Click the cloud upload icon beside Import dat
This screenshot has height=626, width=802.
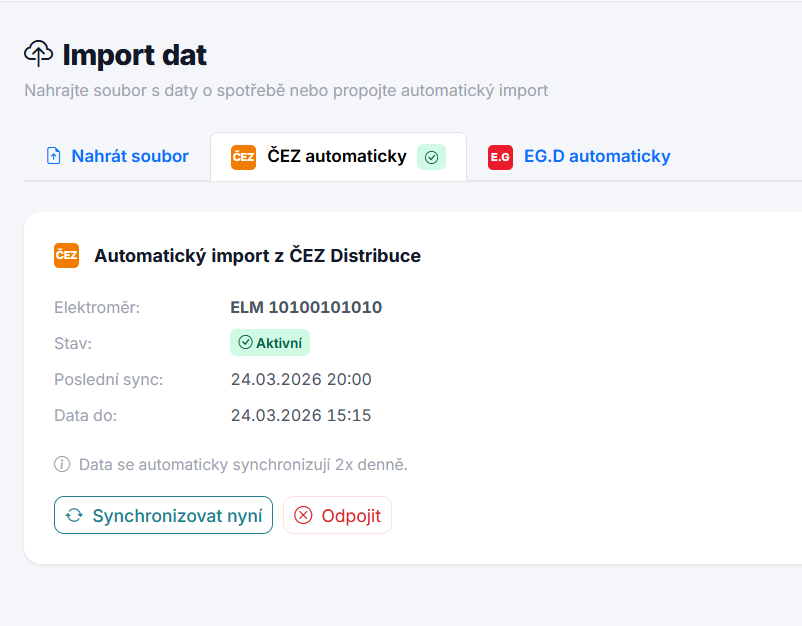click(38, 53)
